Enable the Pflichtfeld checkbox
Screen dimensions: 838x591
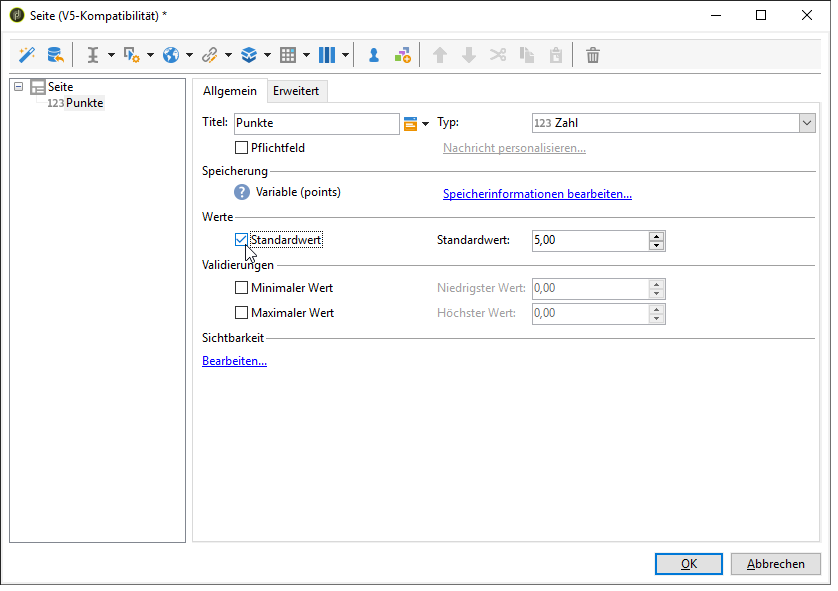coord(242,147)
